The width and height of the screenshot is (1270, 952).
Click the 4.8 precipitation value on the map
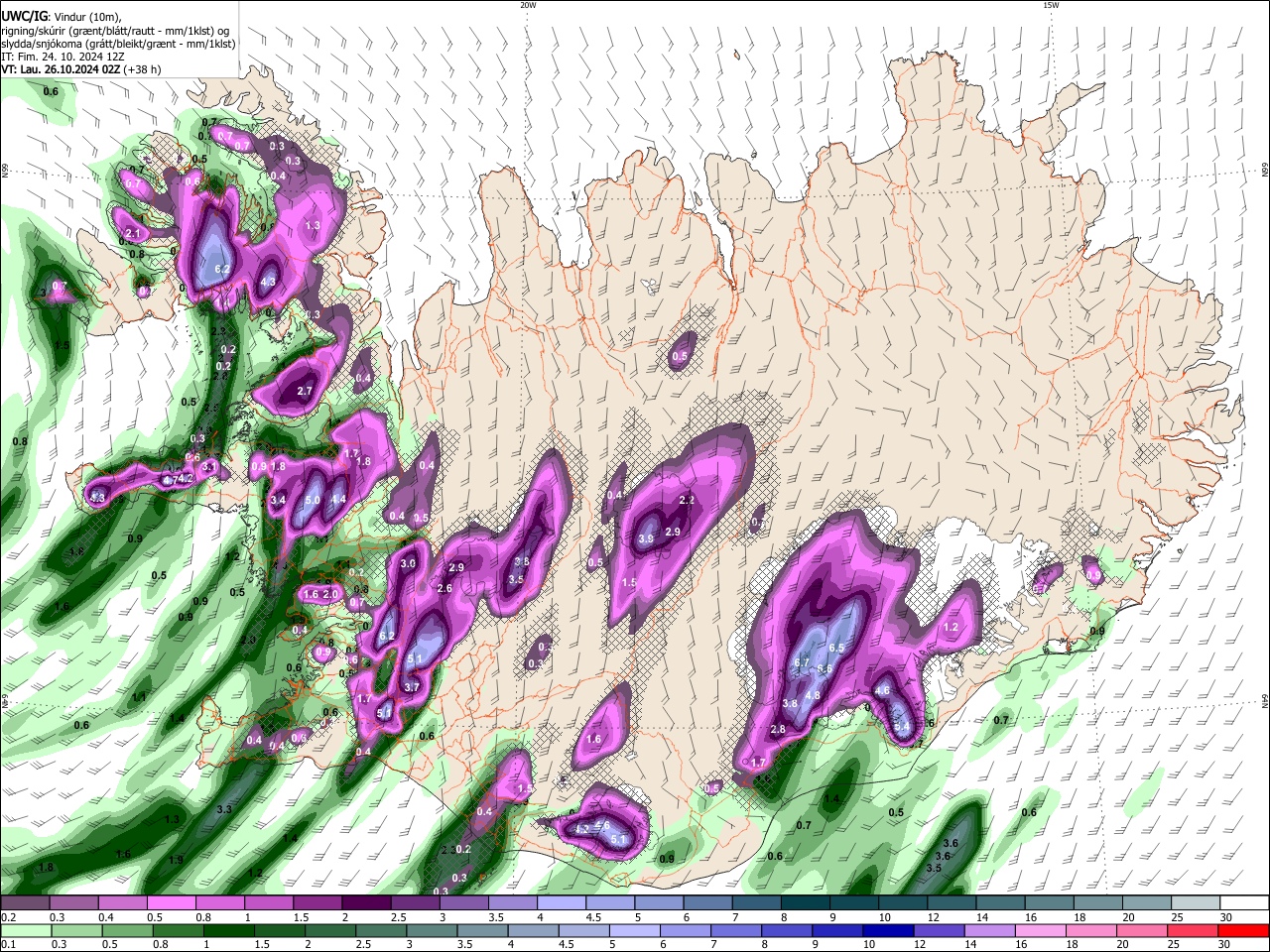tap(813, 695)
